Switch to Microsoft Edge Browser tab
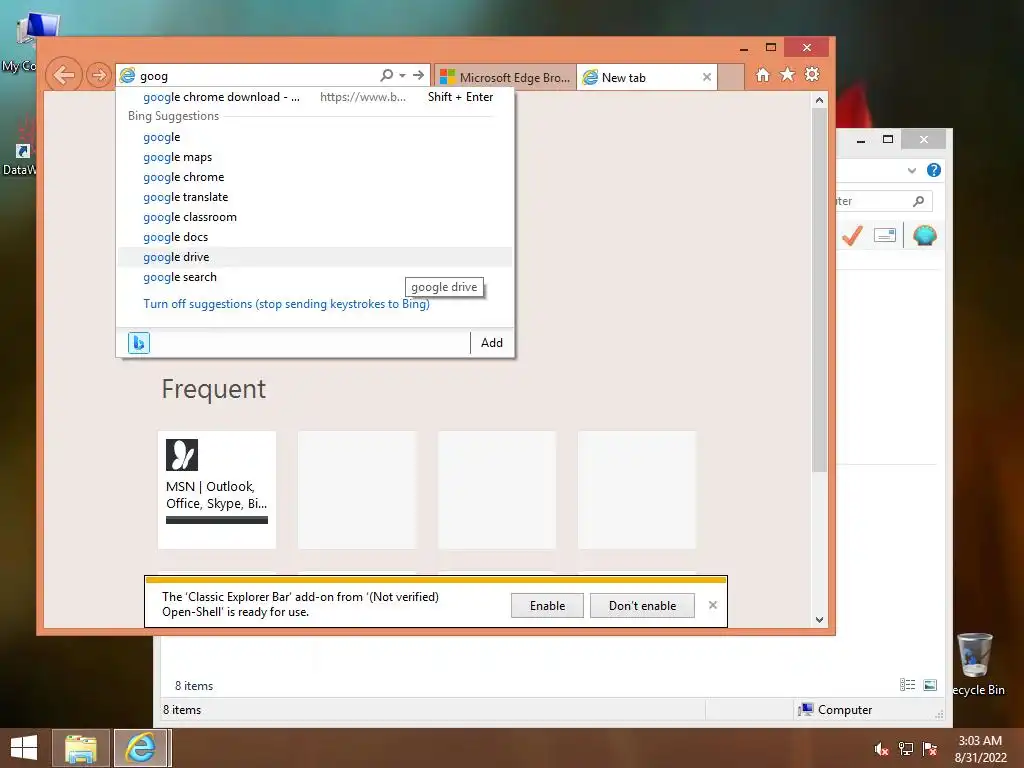1024x768 pixels. point(505,77)
